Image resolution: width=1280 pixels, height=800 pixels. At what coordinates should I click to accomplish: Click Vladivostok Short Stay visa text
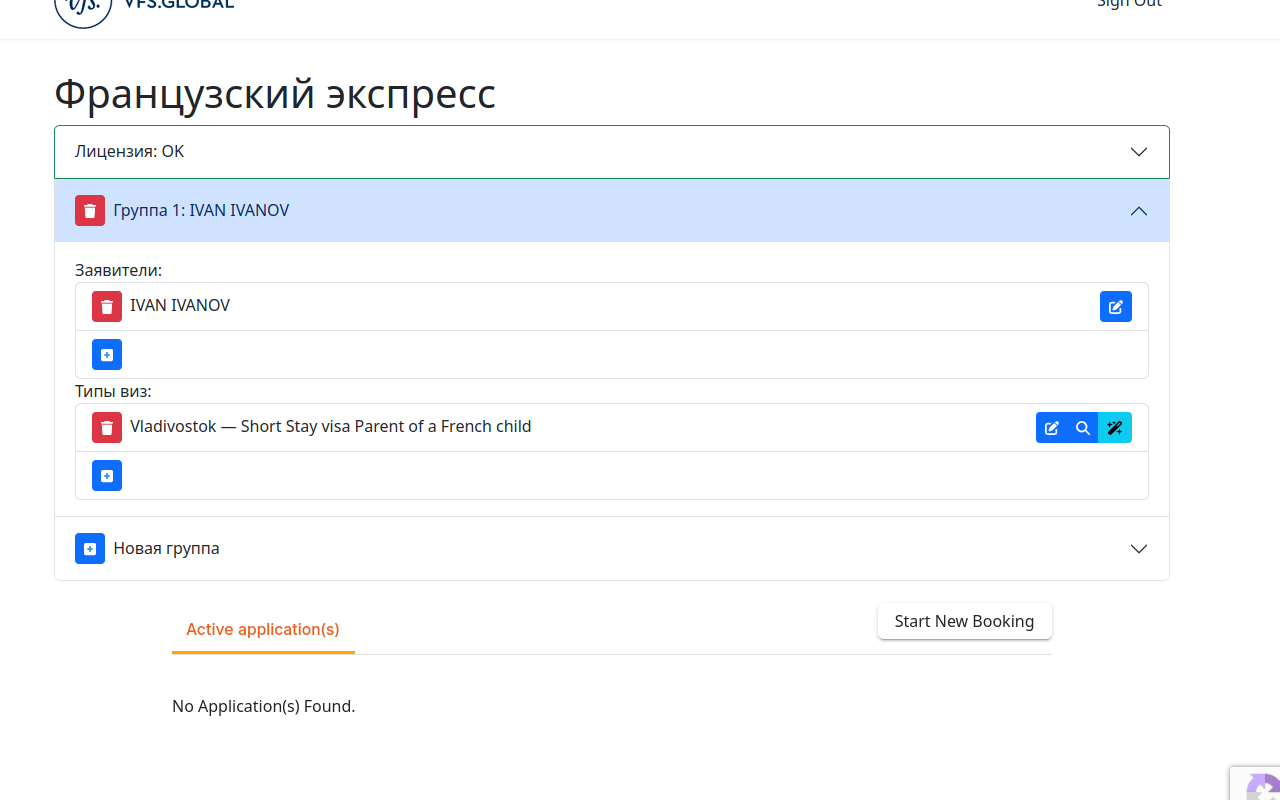tap(331, 427)
